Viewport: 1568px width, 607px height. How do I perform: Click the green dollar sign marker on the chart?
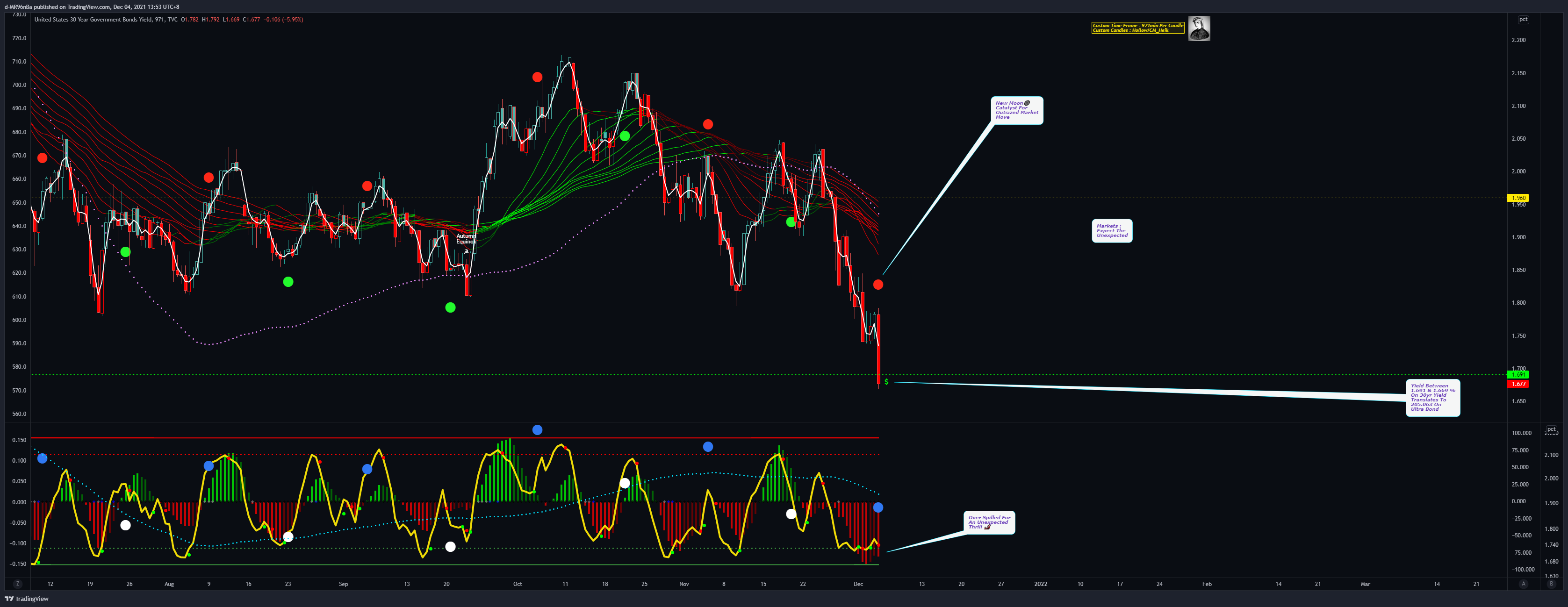[886, 382]
